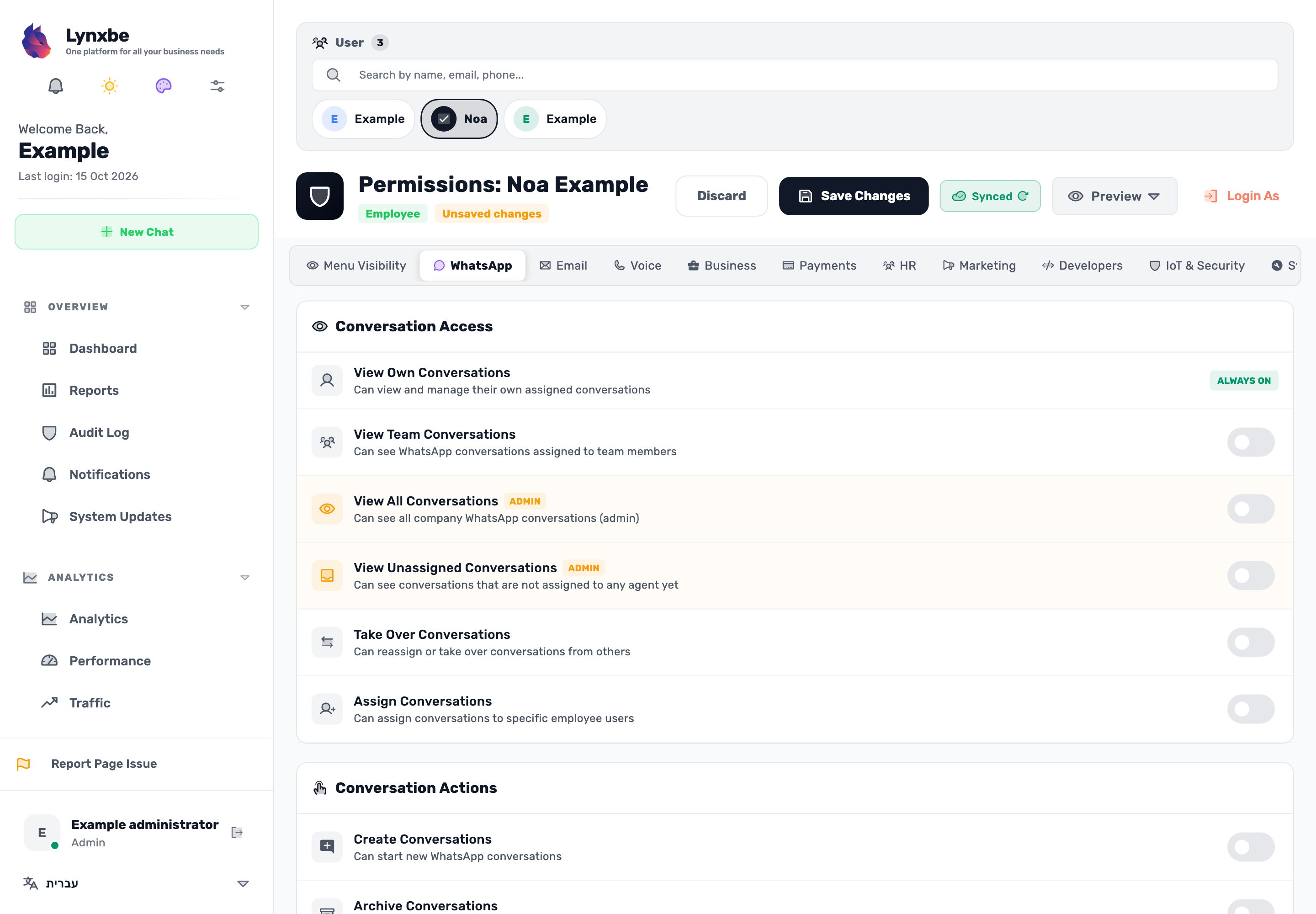Screen dimensions: 1316x914
Task: Switch to Voice tab
Action: pos(637,266)
